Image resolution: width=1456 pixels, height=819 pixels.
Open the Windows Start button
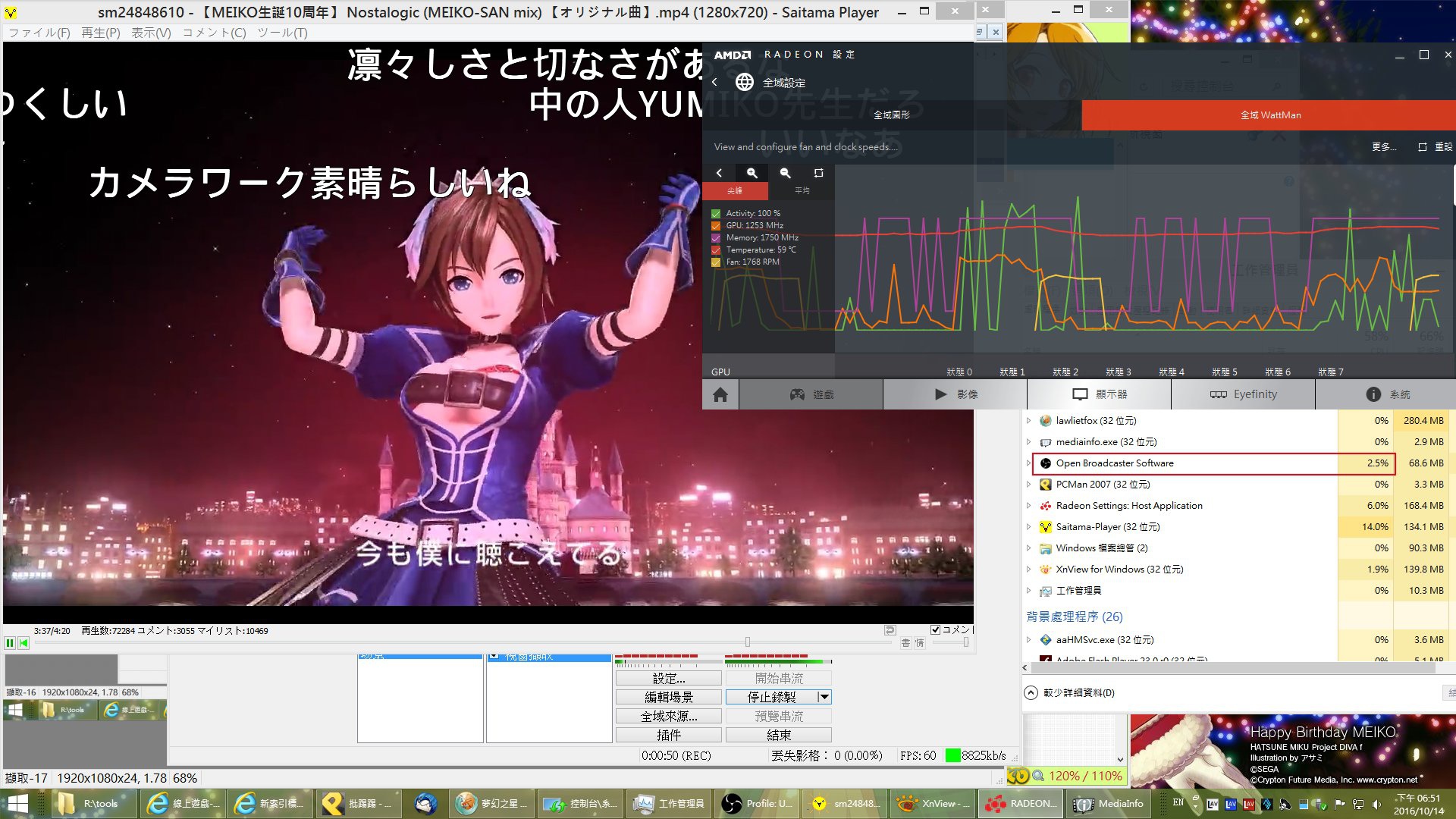[x=17, y=804]
